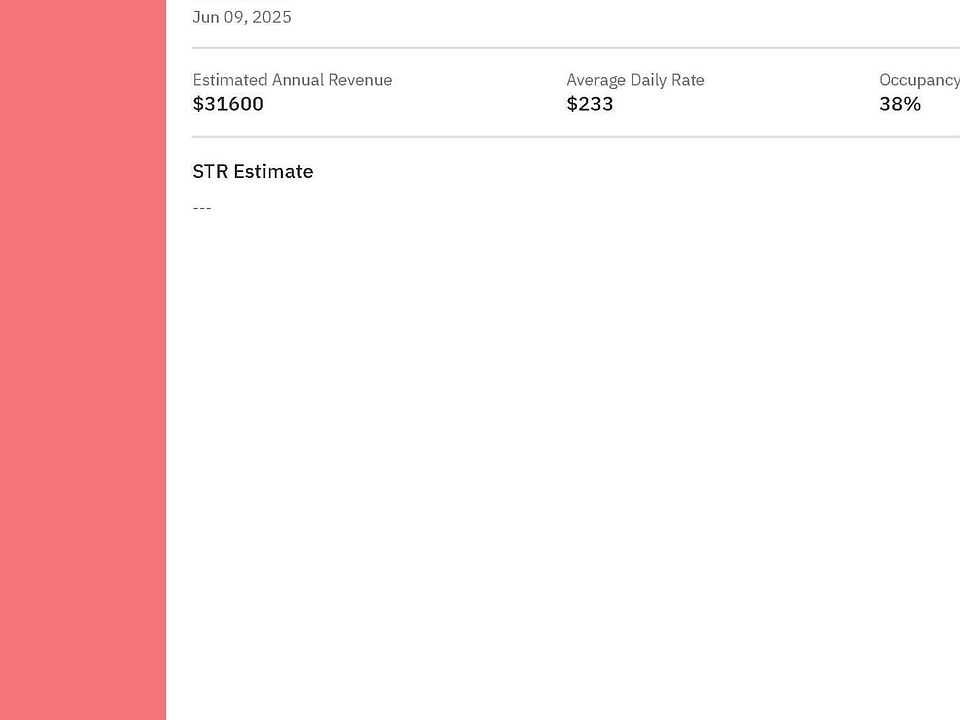Click the divider line above STR Estimate
Screen dimensions: 960x720
tap(575, 137)
